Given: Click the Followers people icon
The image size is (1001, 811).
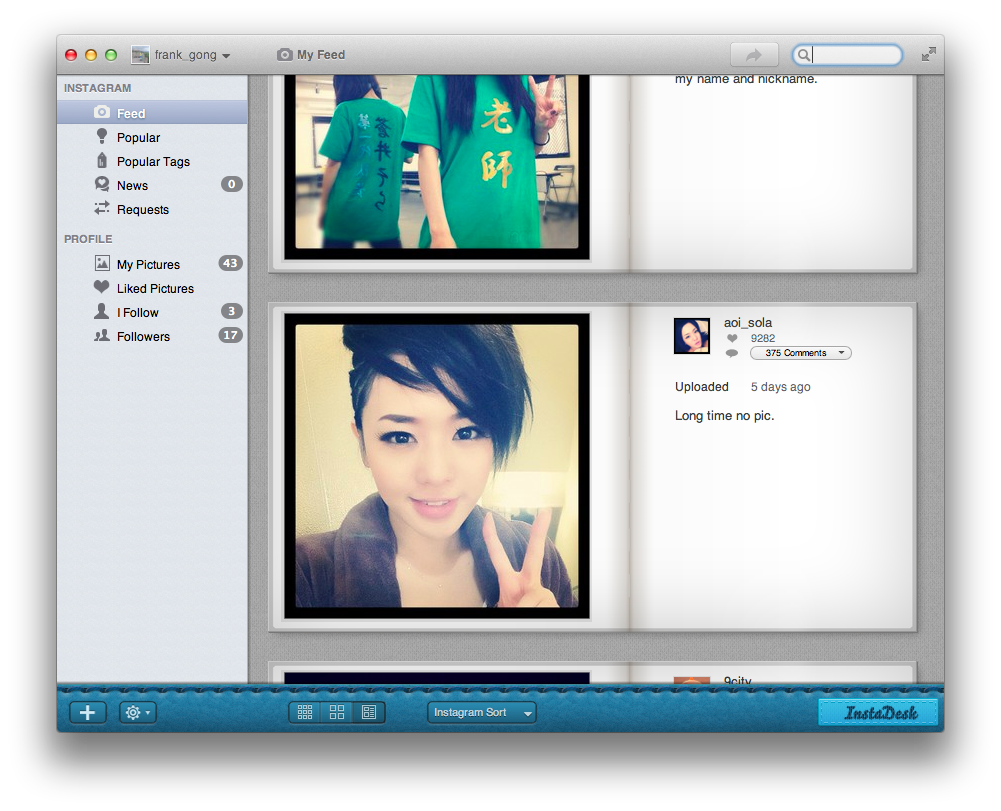Looking at the screenshot, I should [102, 335].
